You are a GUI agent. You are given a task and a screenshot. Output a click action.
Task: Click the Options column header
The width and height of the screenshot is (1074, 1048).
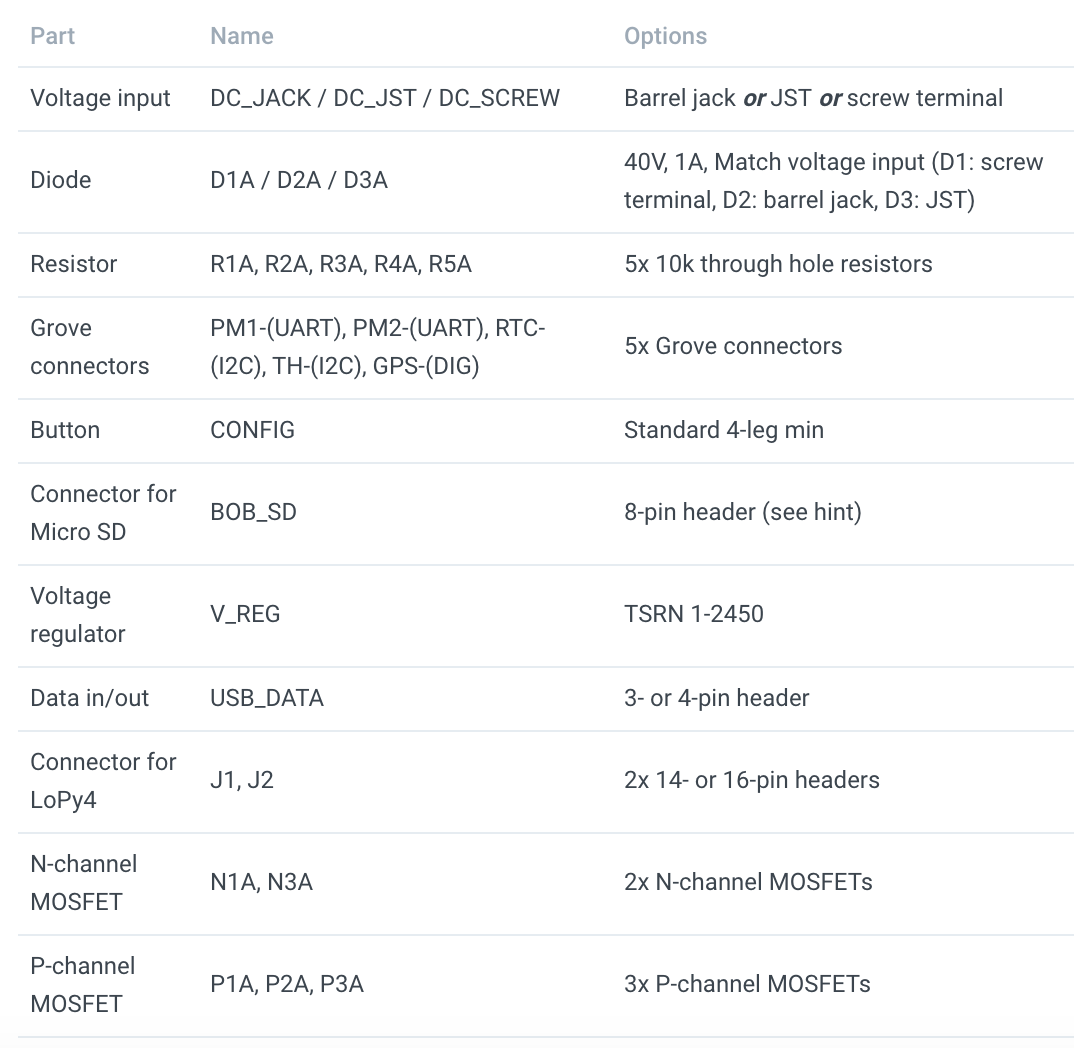[x=665, y=36]
